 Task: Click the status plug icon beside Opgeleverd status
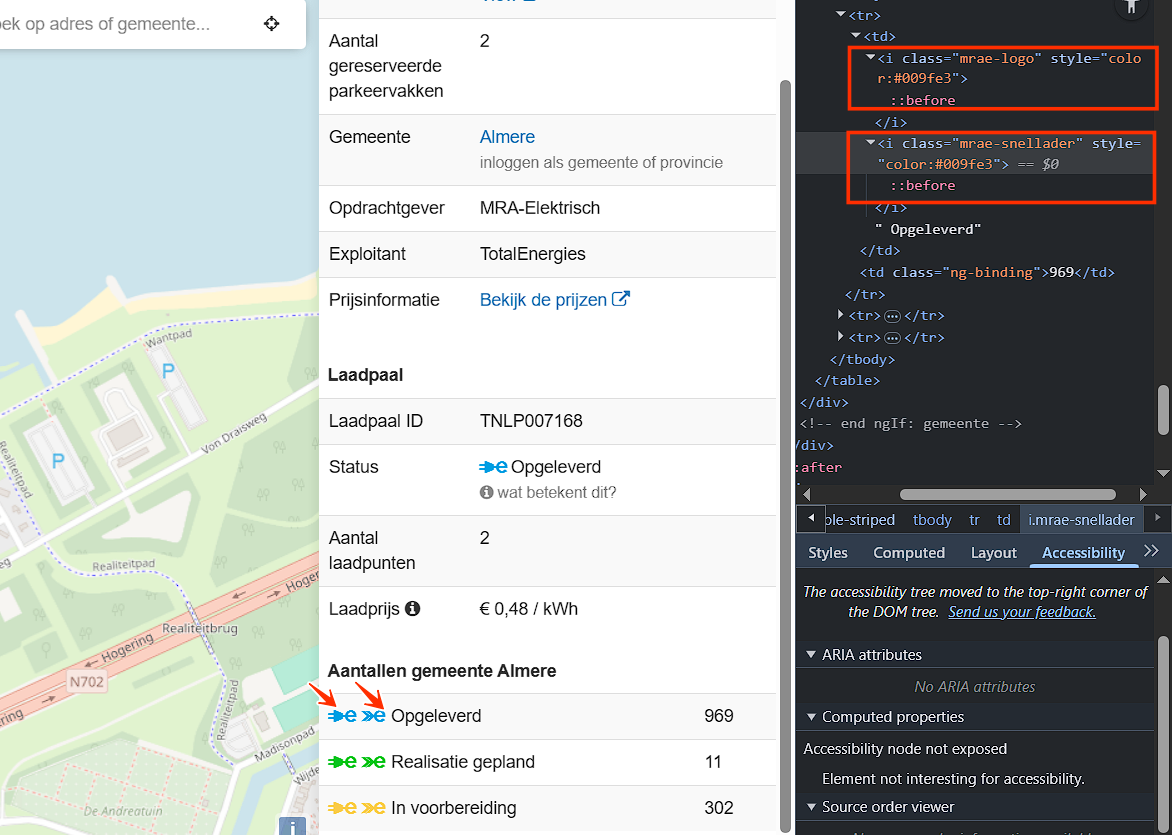tap(493, 467)
